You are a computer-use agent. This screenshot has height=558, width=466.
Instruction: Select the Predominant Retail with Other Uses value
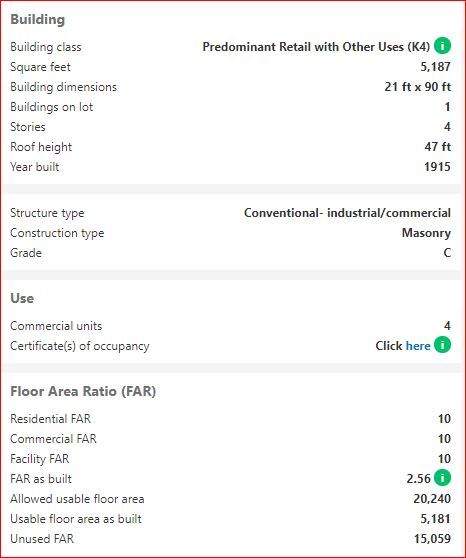[x=316, y=47]
